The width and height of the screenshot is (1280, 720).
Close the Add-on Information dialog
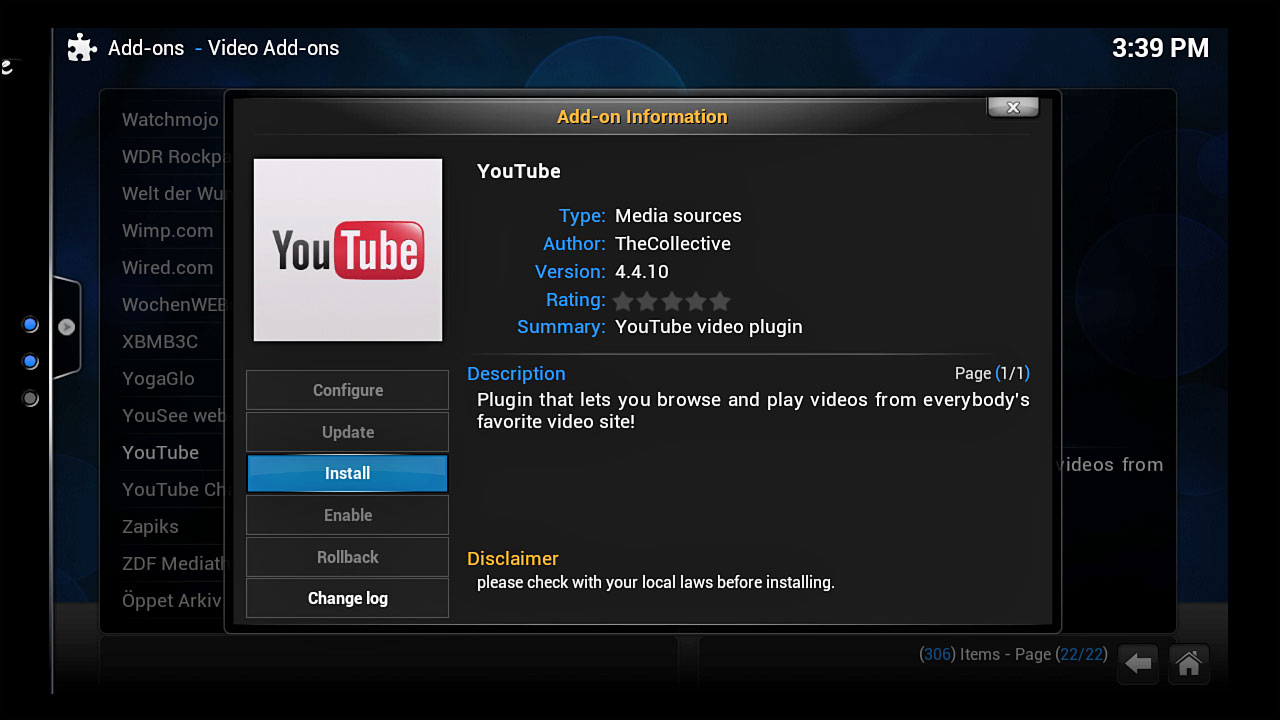1013,107
